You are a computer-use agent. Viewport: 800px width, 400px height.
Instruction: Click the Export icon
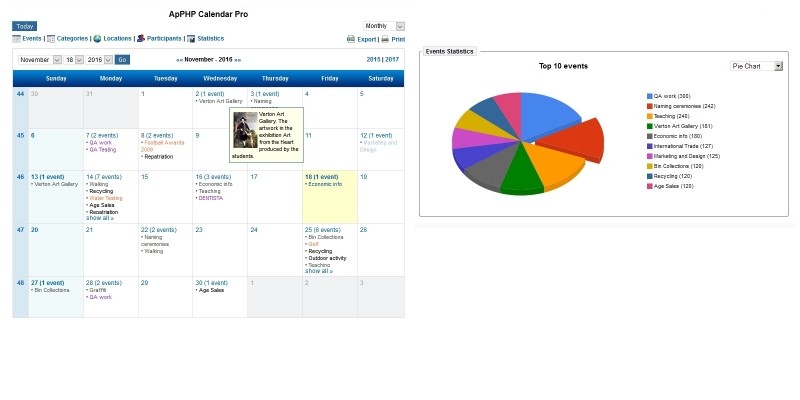(x=351, y=40)
